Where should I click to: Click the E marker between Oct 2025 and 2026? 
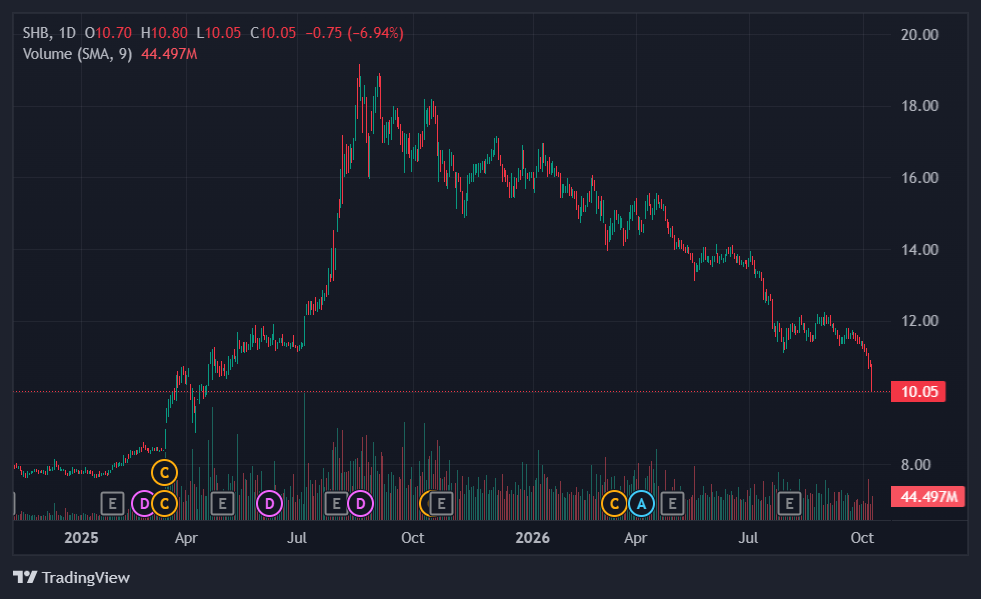(441, 503)
